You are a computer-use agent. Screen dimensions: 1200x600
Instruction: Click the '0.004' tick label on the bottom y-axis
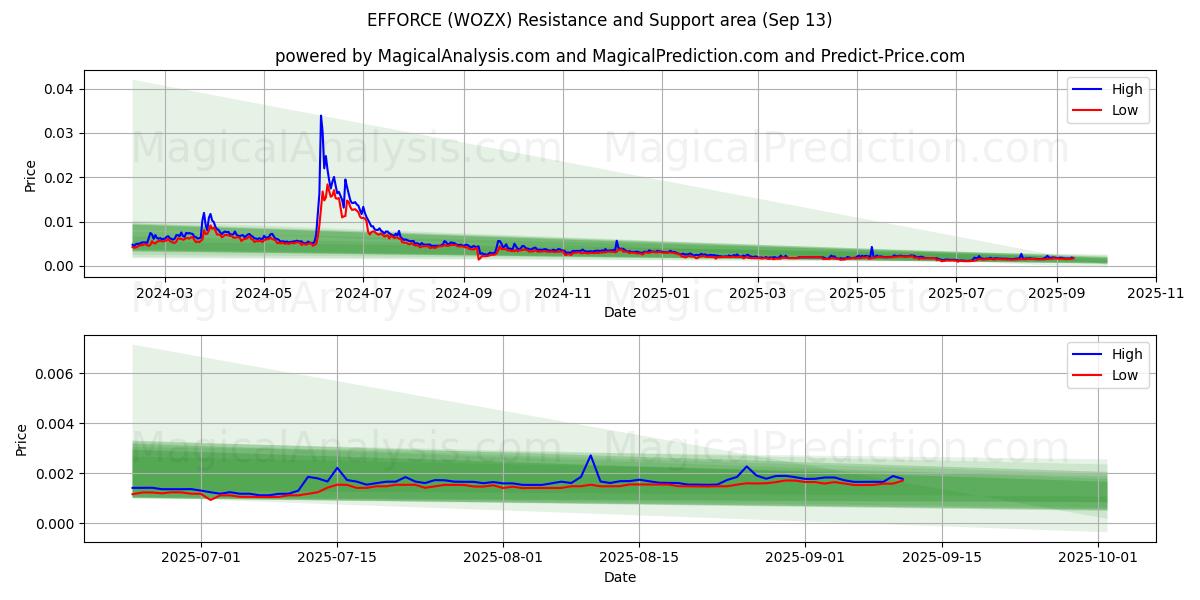click(56, 424)
